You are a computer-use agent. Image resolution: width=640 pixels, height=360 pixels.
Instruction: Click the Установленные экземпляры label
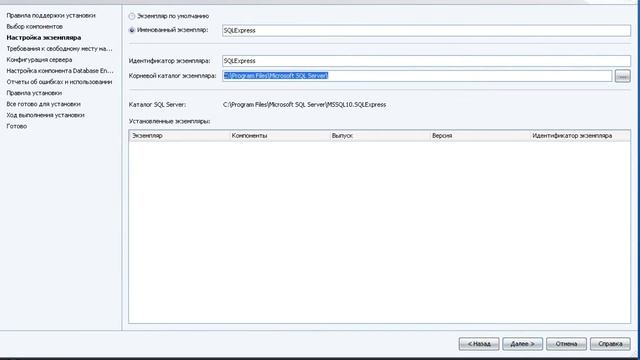(169, 121)
